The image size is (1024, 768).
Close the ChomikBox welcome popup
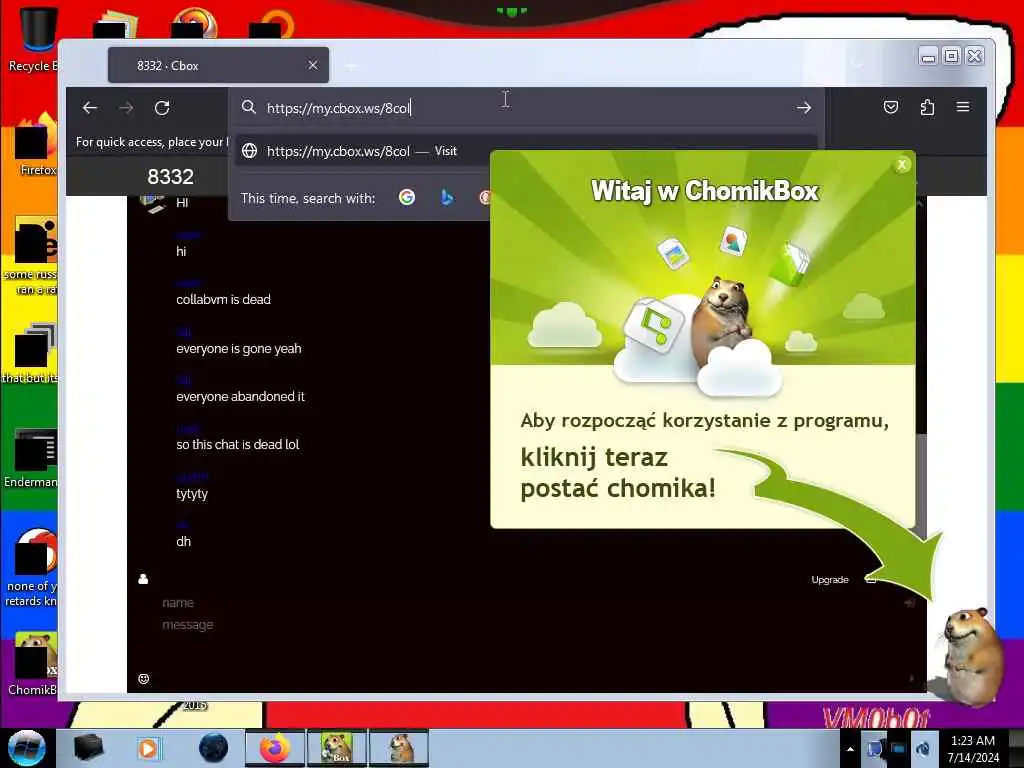click(x=902, y=165)
